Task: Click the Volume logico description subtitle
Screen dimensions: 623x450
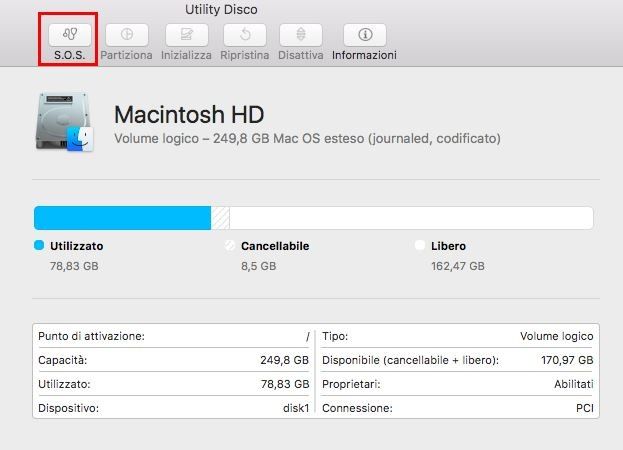Action: click(x=308, y=139)
